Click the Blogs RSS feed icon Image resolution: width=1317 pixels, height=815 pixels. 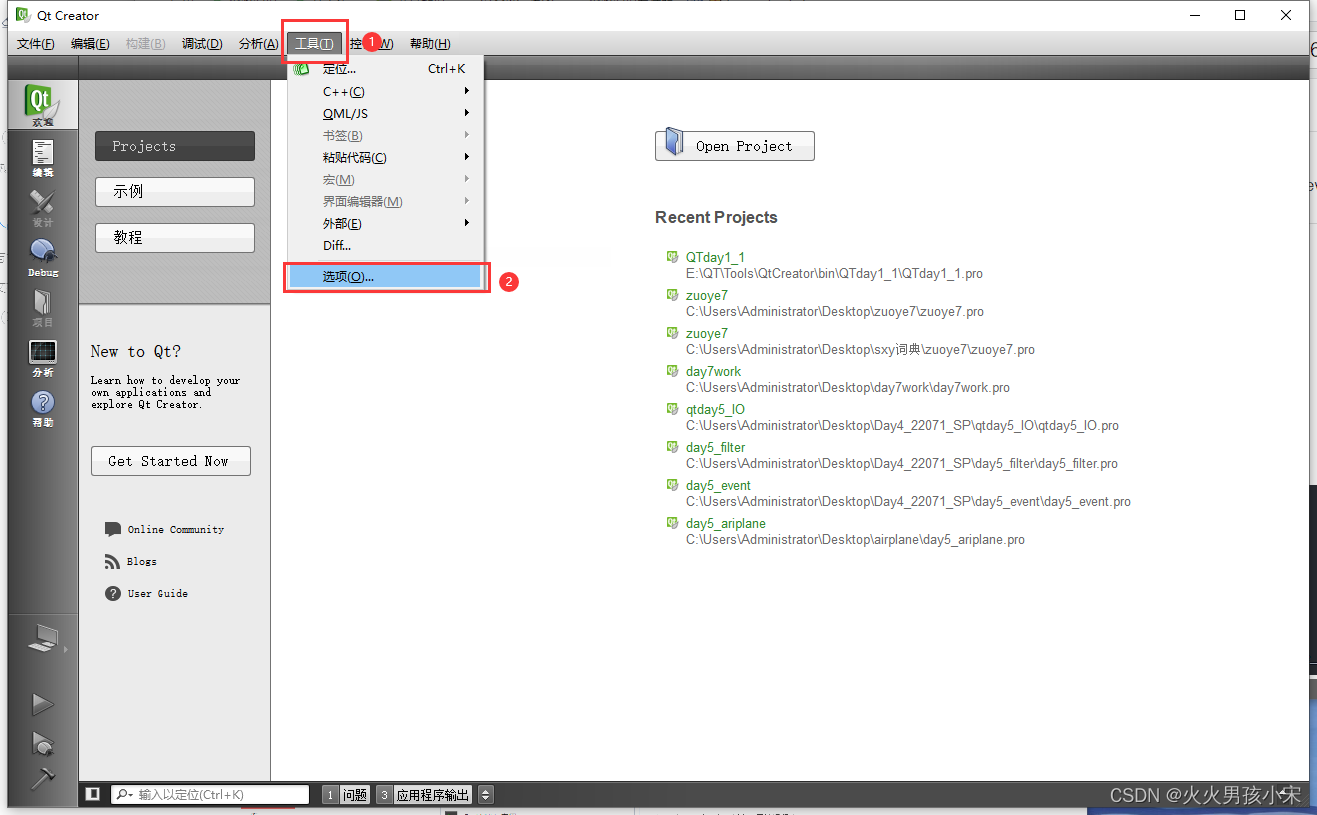(x=113, y=561)
